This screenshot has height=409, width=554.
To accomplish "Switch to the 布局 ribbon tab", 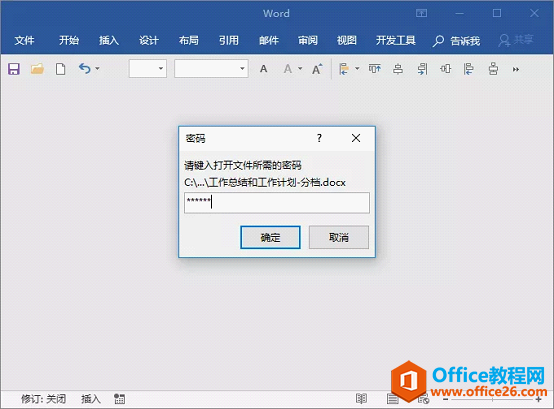I will pos(189,40).
